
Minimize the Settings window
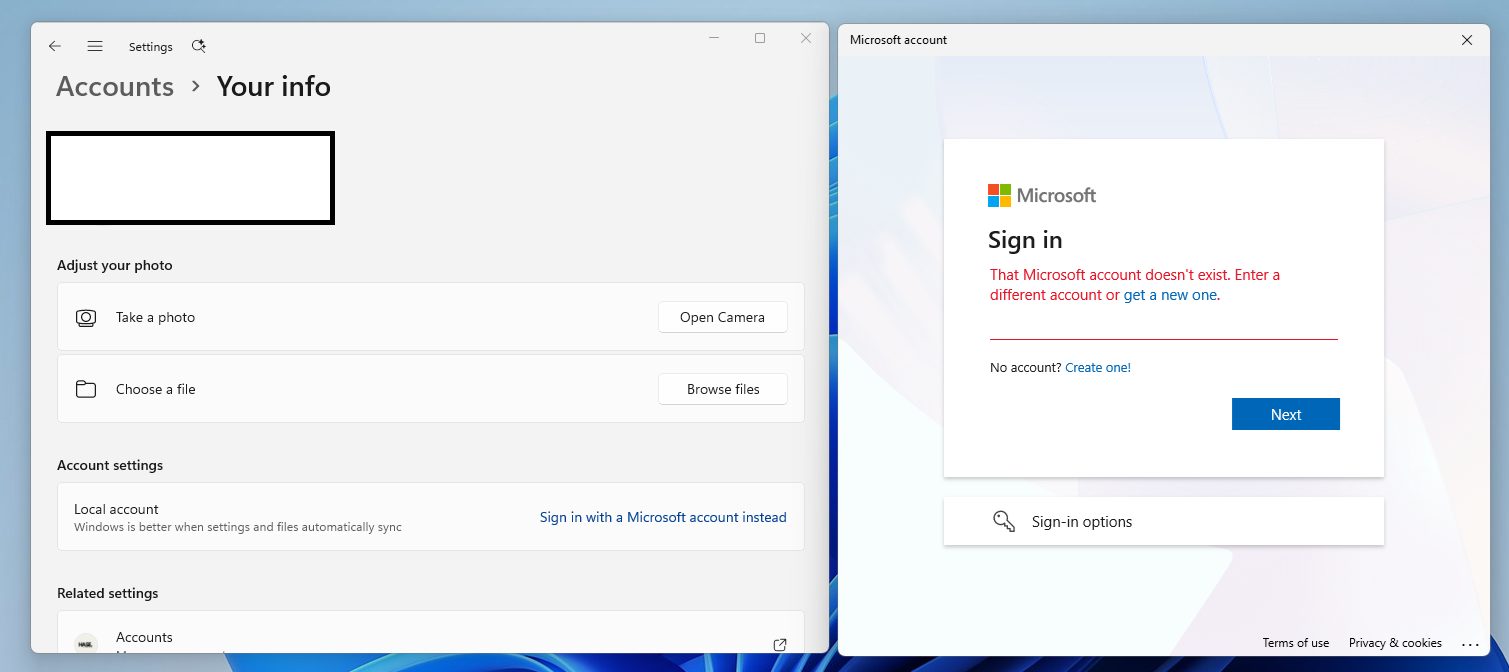pyautogui.click(x=714, y=38)
